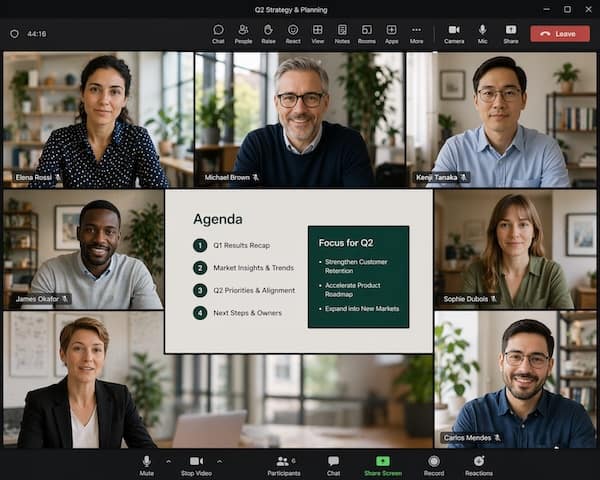The height and width of the screenshot is (480, 600).
Task: Click the green Share Screen button
Action: (383, 465)
